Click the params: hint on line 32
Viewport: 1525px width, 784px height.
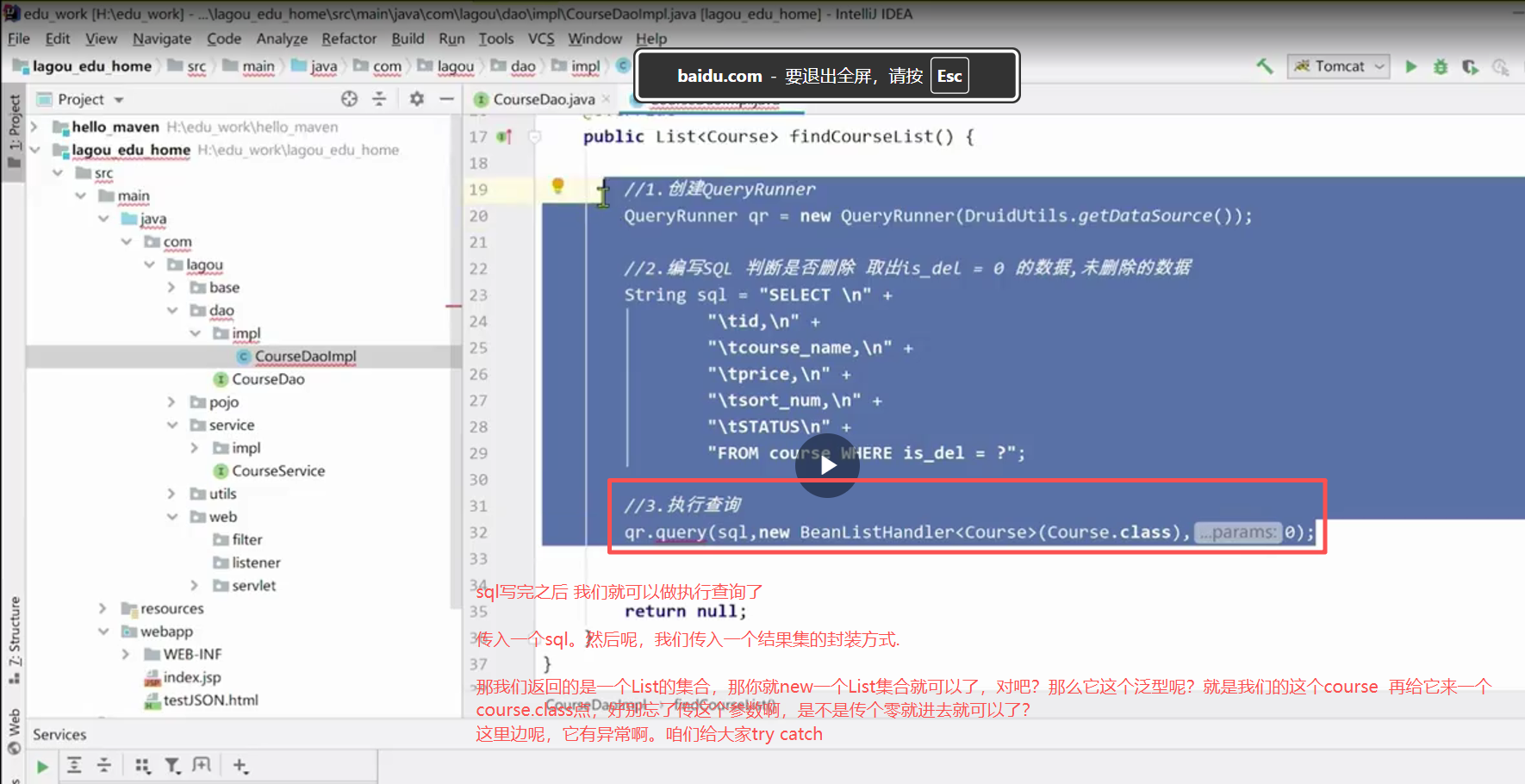(x=1237, y=532)
